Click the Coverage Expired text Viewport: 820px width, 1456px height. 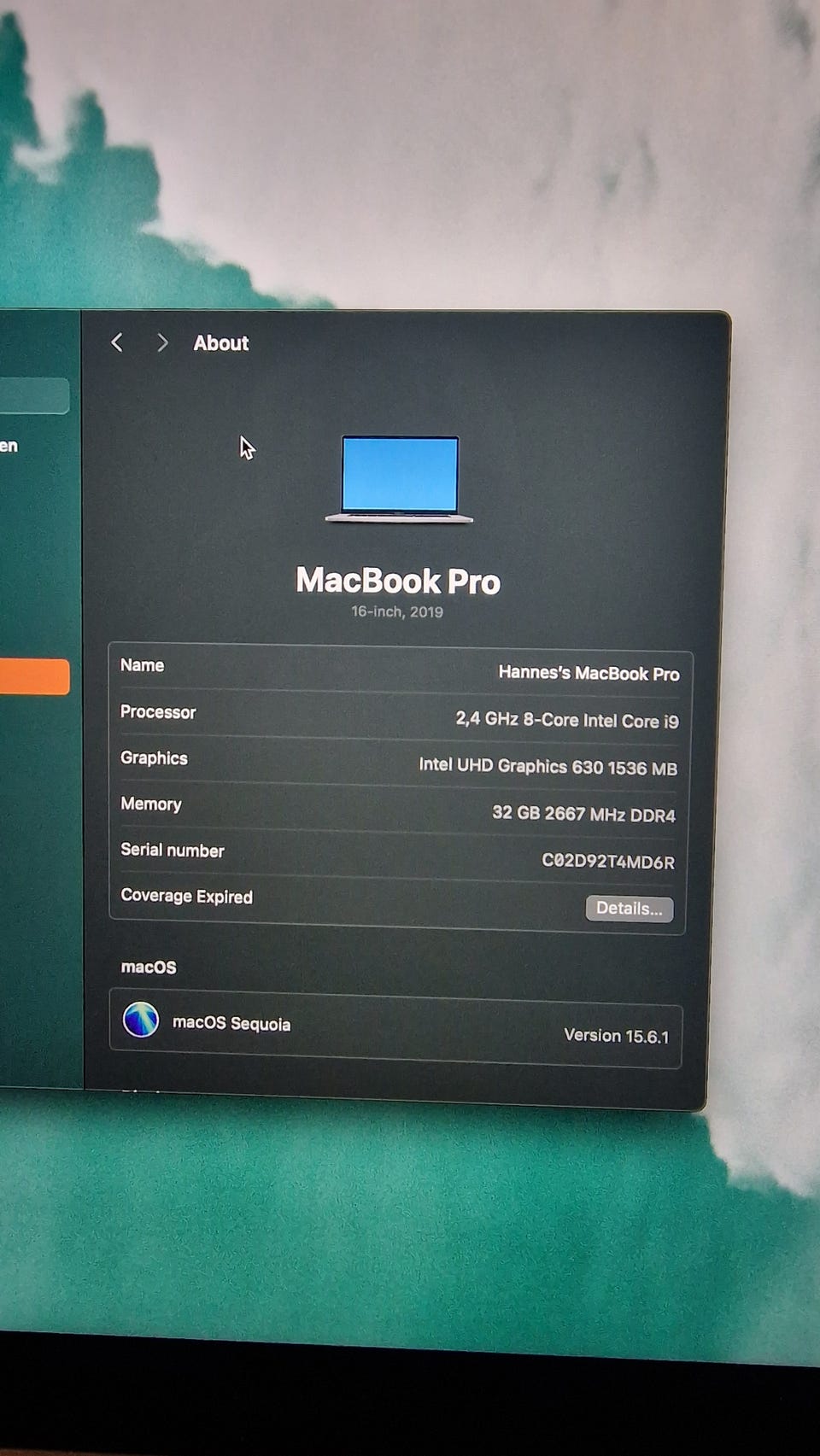tap(187, 896)
